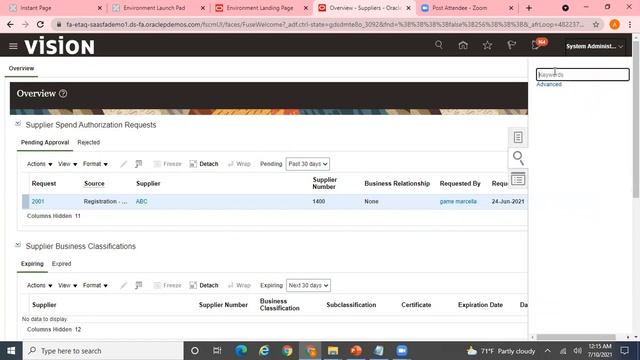This screenshot has width=640, height=360.
Task: Open View menu in Business Classifications table
Action: click(x=67, y=285)
